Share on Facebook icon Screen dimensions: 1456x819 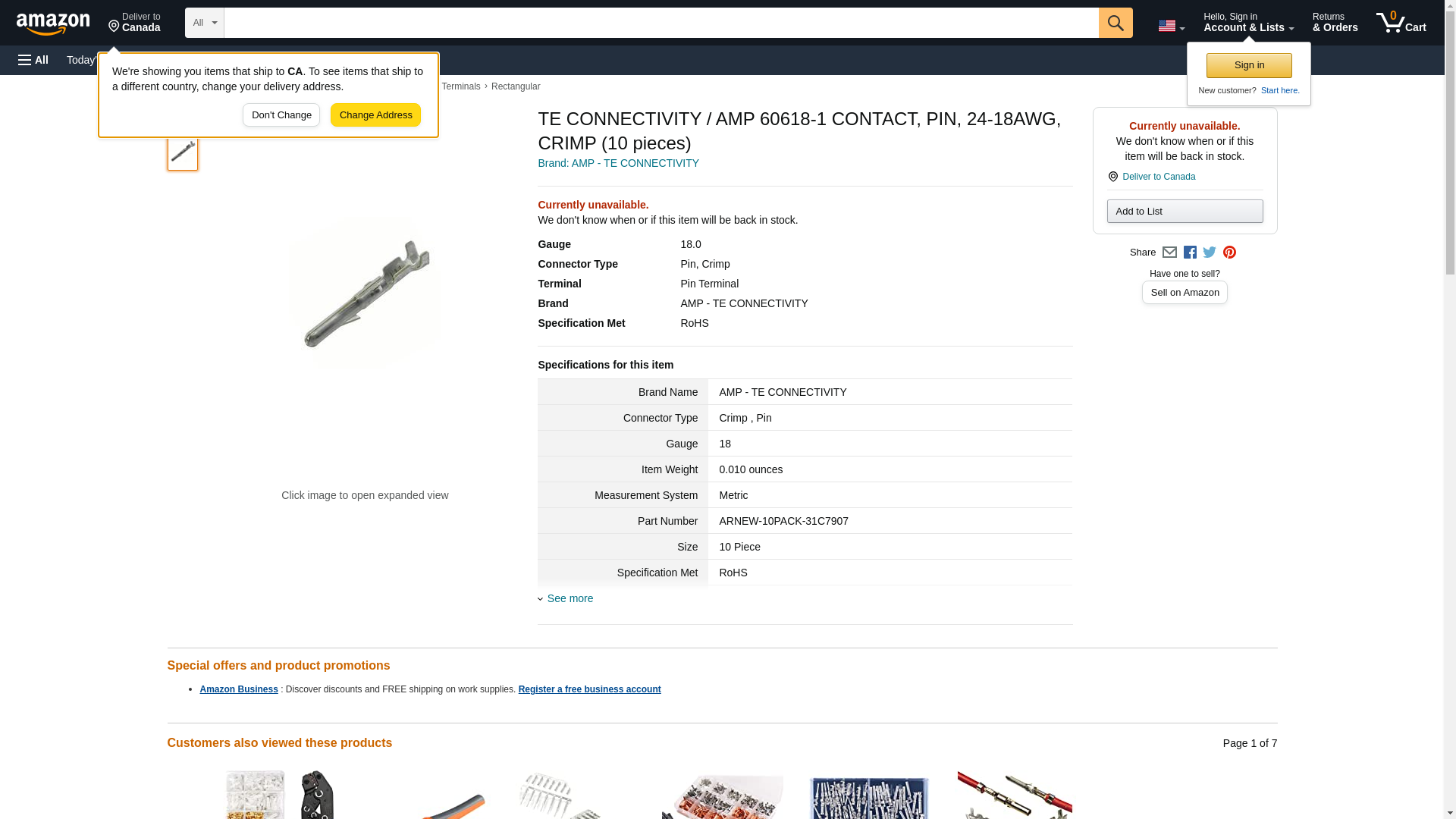[x=1190, y=253]
